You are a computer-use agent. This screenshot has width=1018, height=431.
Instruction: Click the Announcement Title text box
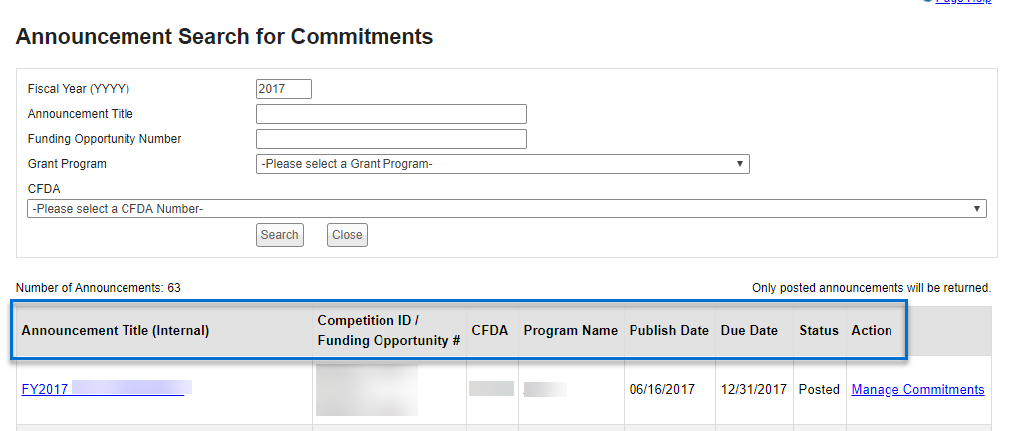pyautogui.click(x=391, y=114)
